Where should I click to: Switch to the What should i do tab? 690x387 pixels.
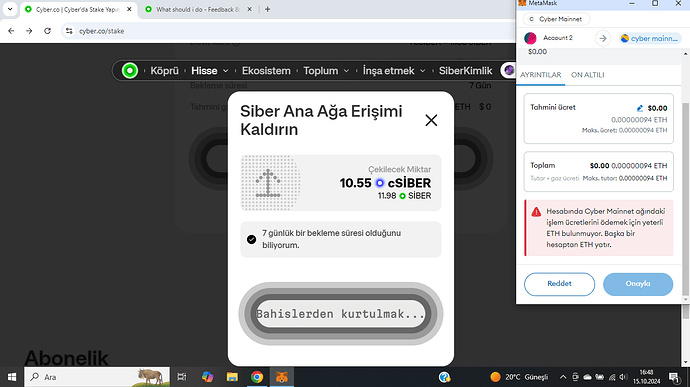click(198, 9)
